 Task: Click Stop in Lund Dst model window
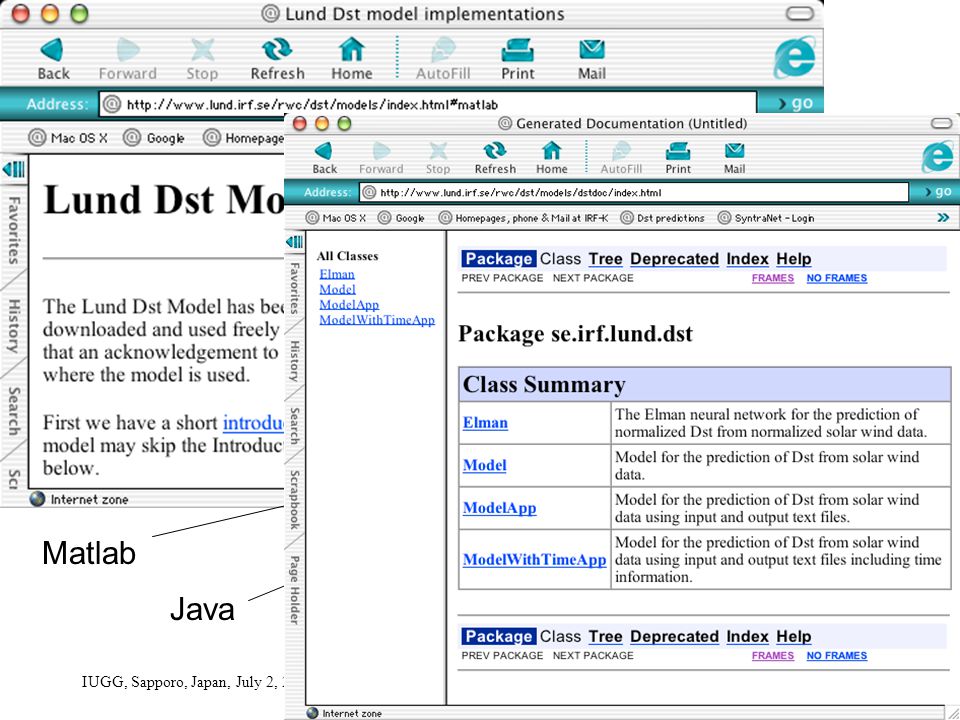pyautogui.click(x=202, y=59)
